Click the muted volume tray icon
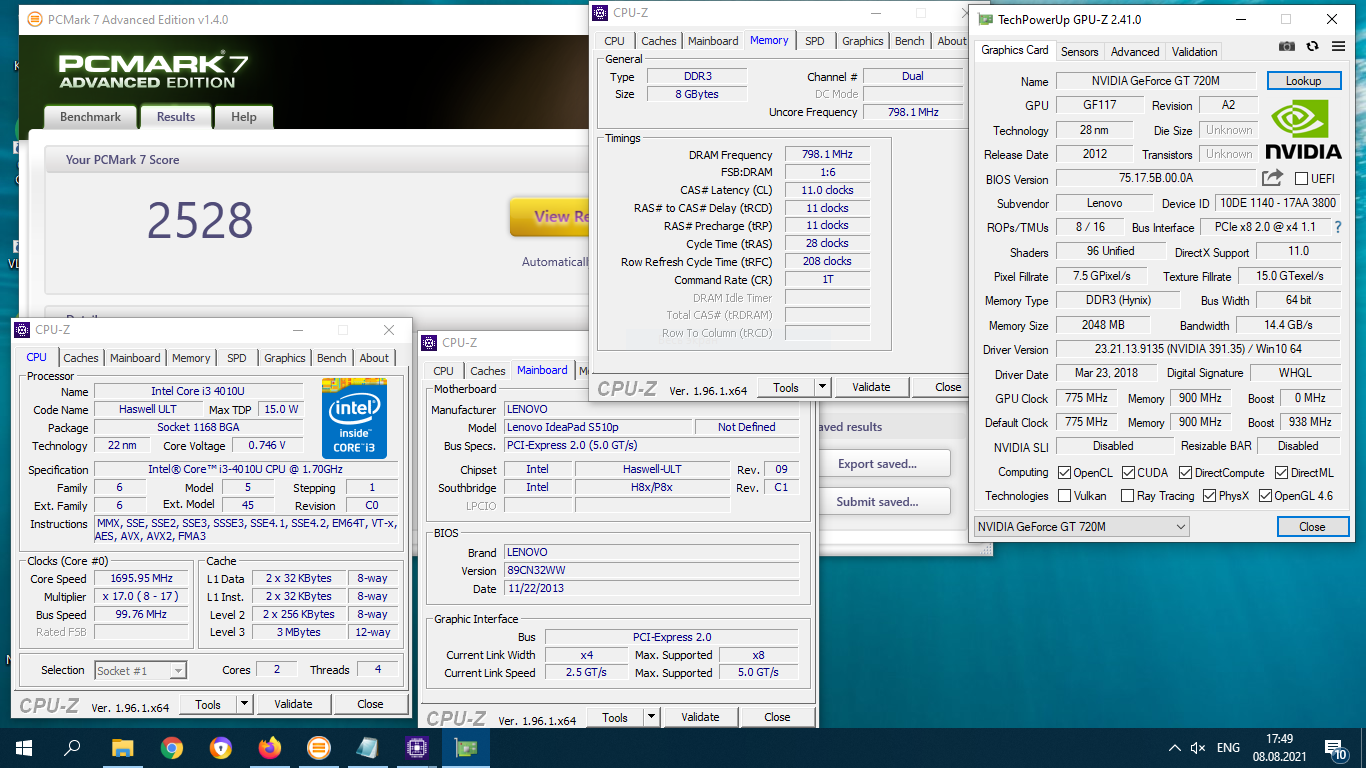 [x=1197, y=748]
